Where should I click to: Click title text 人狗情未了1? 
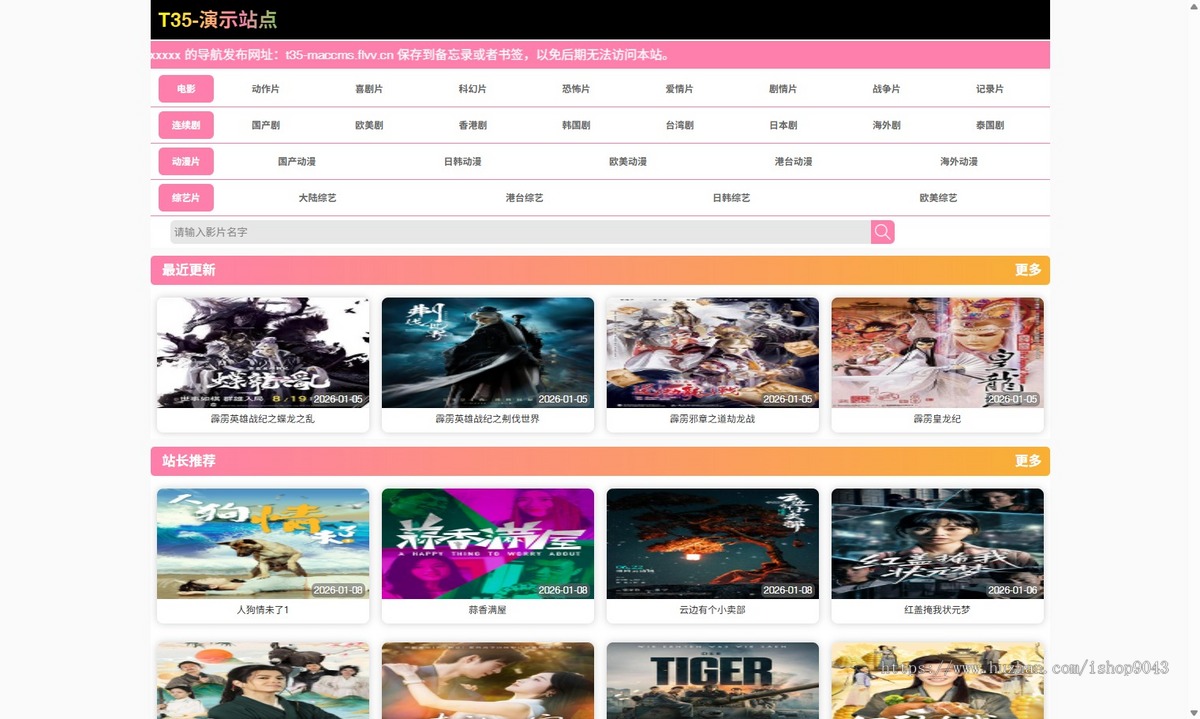click(x=263, y=610)
